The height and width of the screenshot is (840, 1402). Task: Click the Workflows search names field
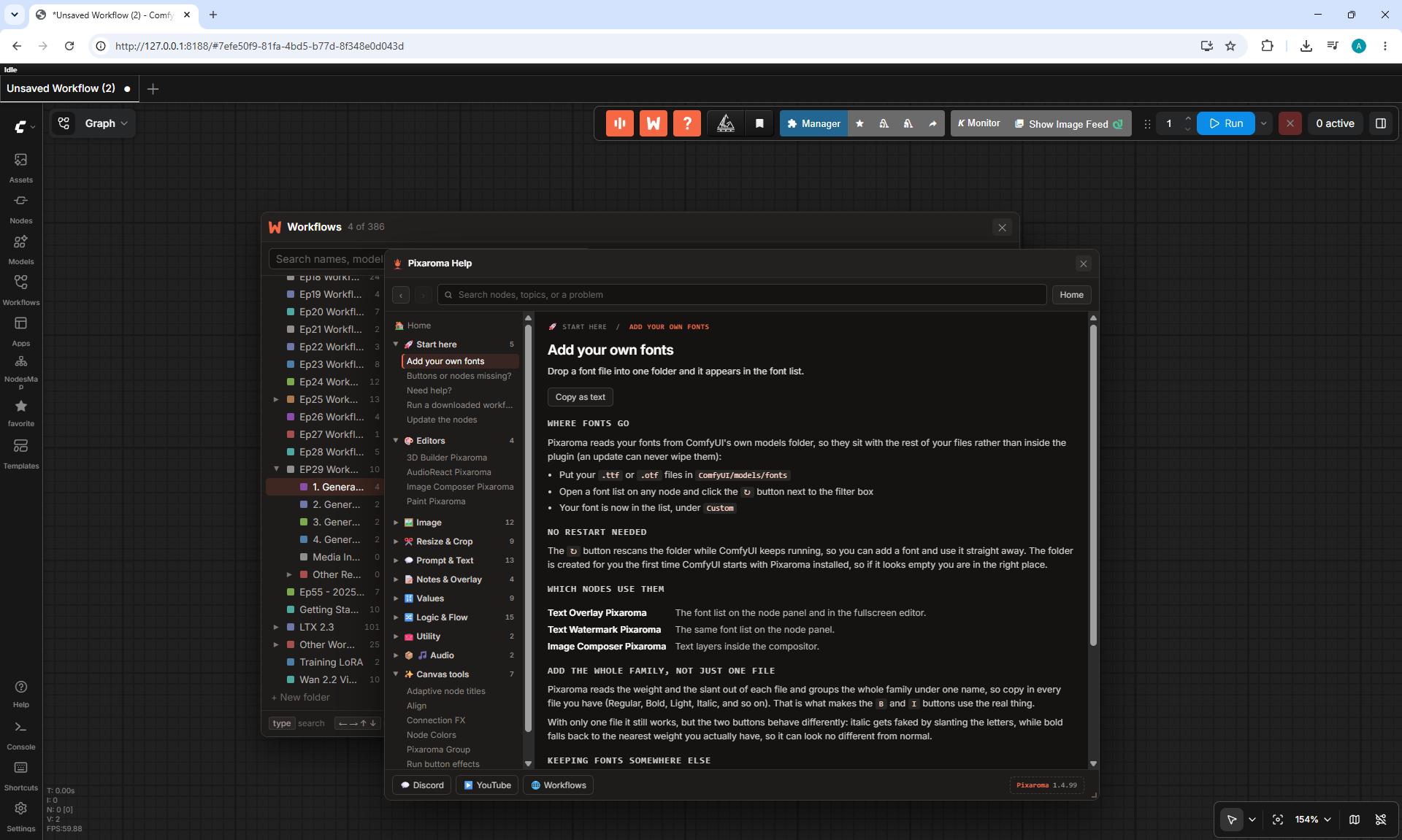click(327, 259)
